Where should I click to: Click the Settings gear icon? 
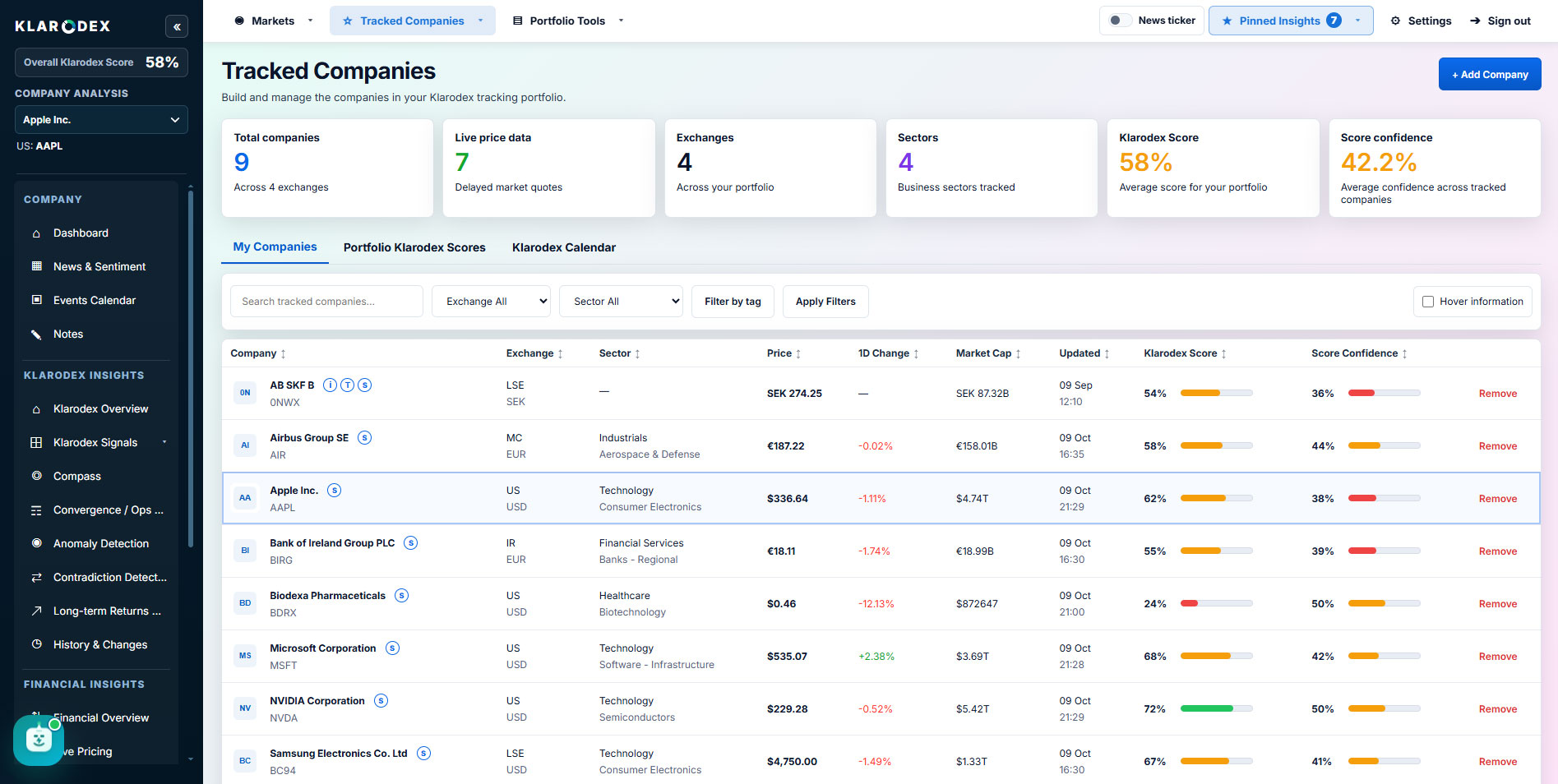[x=1395, y=21]
